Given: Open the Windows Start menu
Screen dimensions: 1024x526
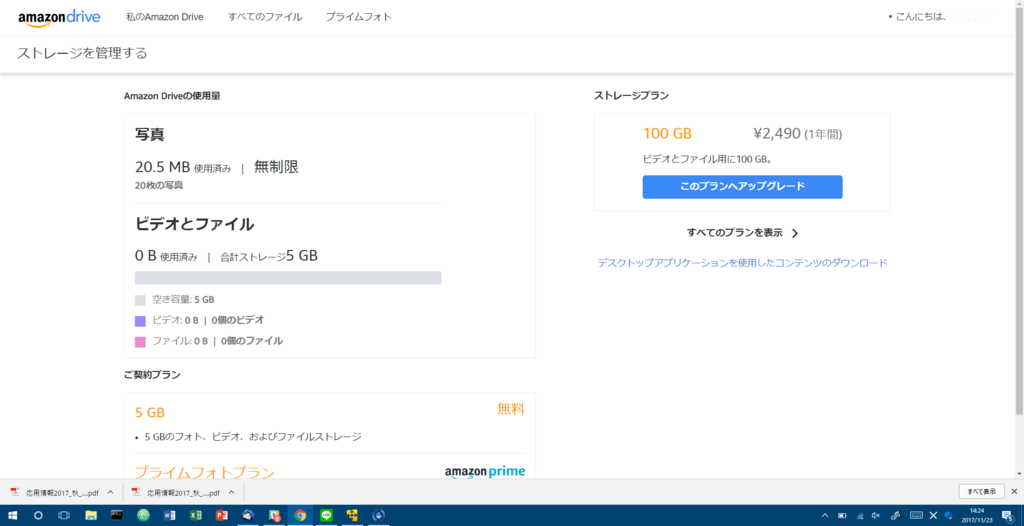Looking at the screenshot, I should pyautogui.click(x=12, y=515).
